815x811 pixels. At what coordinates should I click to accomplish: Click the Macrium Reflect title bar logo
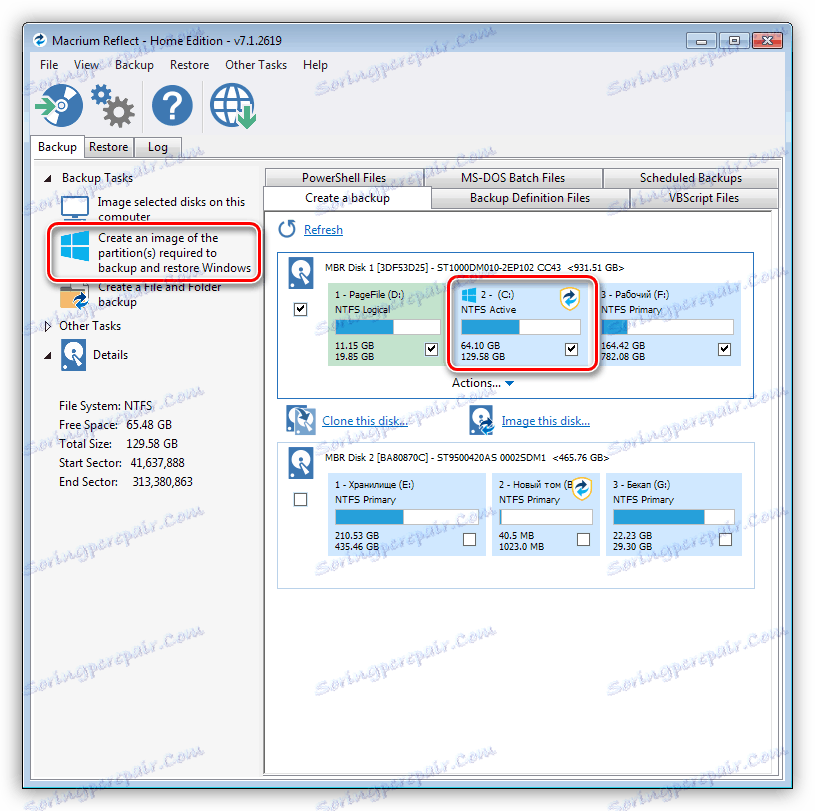[40, 40]
